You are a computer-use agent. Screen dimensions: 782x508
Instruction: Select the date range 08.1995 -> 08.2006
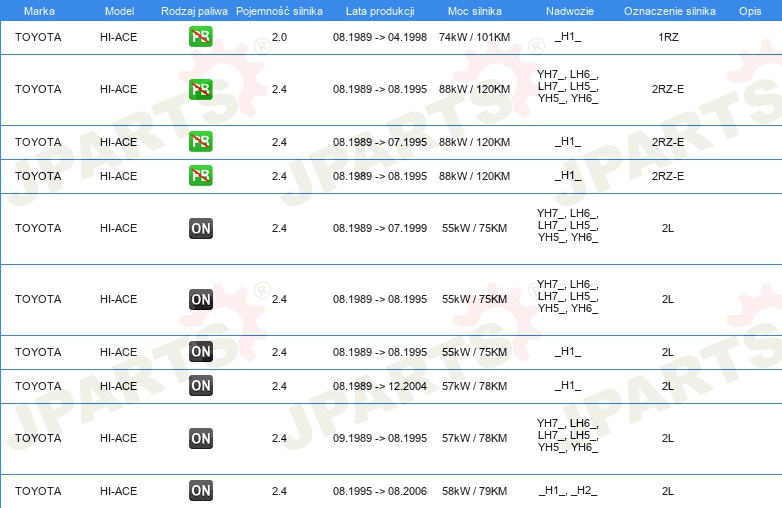(x=380, y=491)
